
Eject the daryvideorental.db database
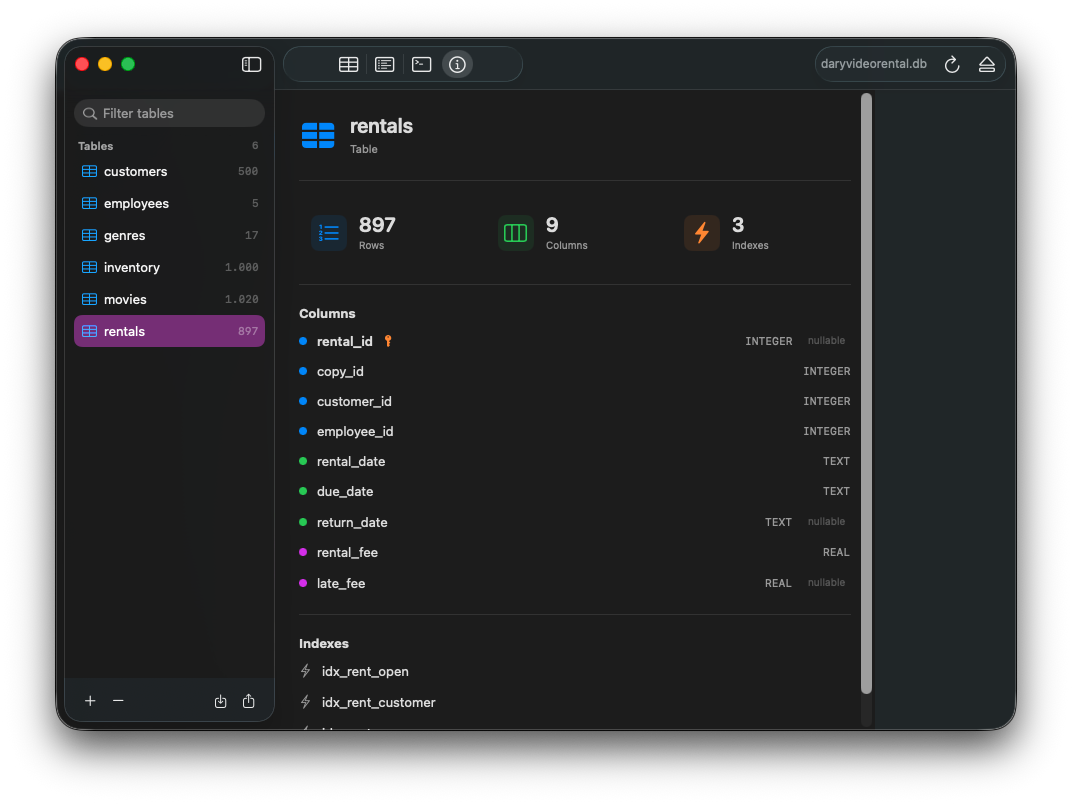click(987, 64)
